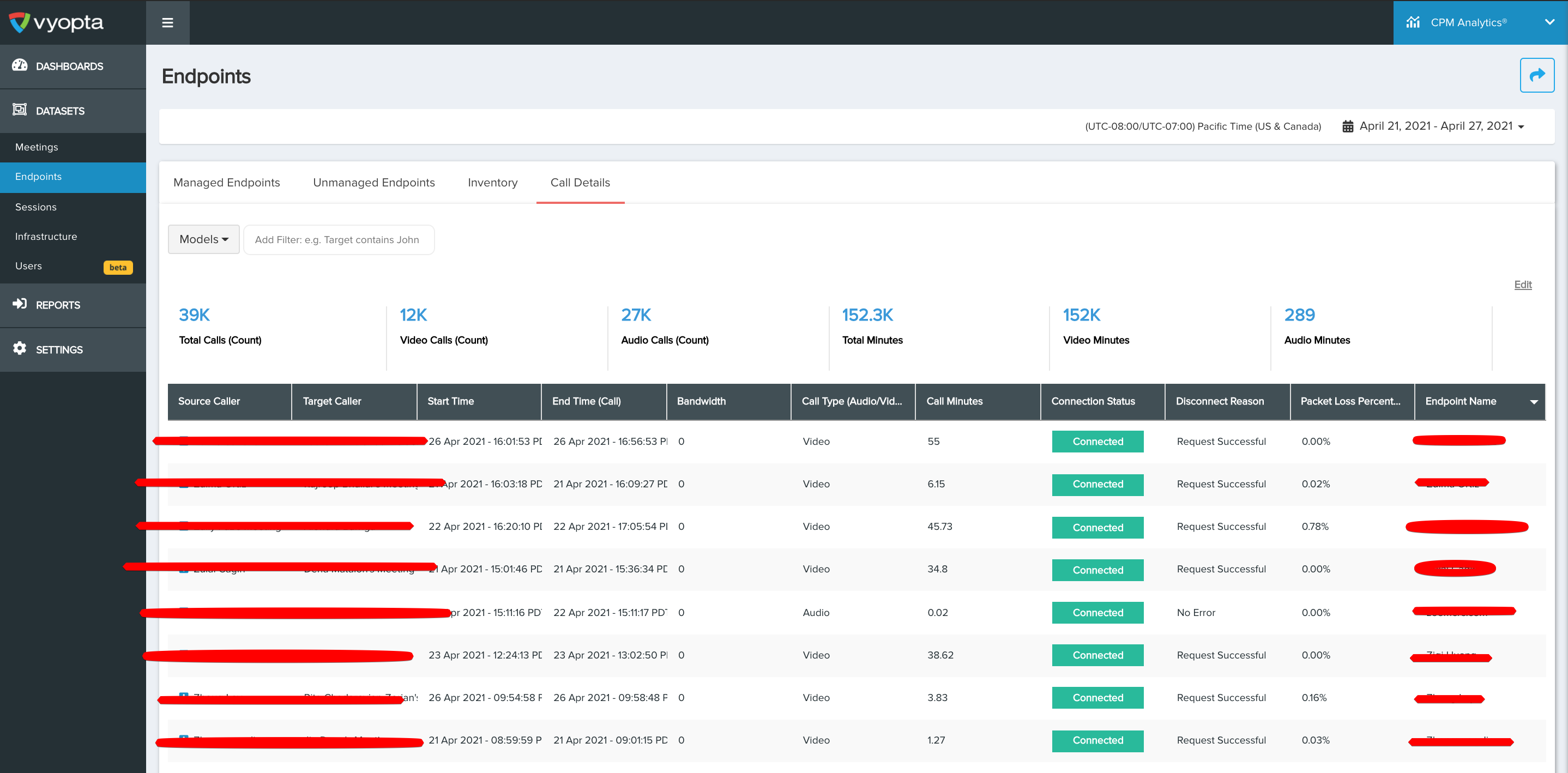Click CPM Analytics chart icon
Viewport: 1568px width, 773px height.
pyautogui.click(x=1413, y=22)
